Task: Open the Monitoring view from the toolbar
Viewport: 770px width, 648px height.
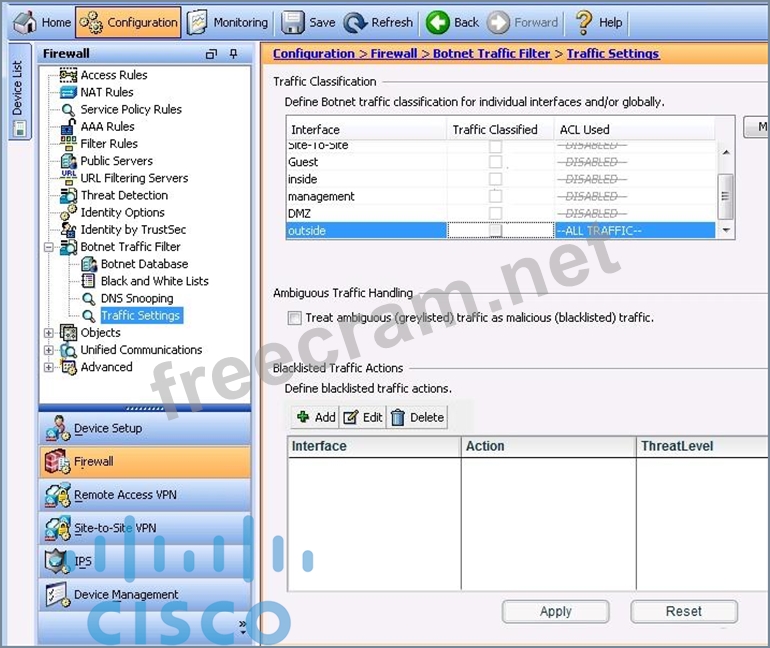Action: pos(198,22)
